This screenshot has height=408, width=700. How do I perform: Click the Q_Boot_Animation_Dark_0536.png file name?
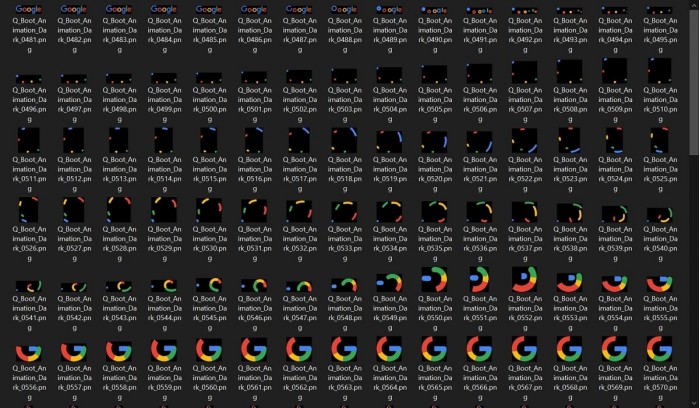[480, 244]
